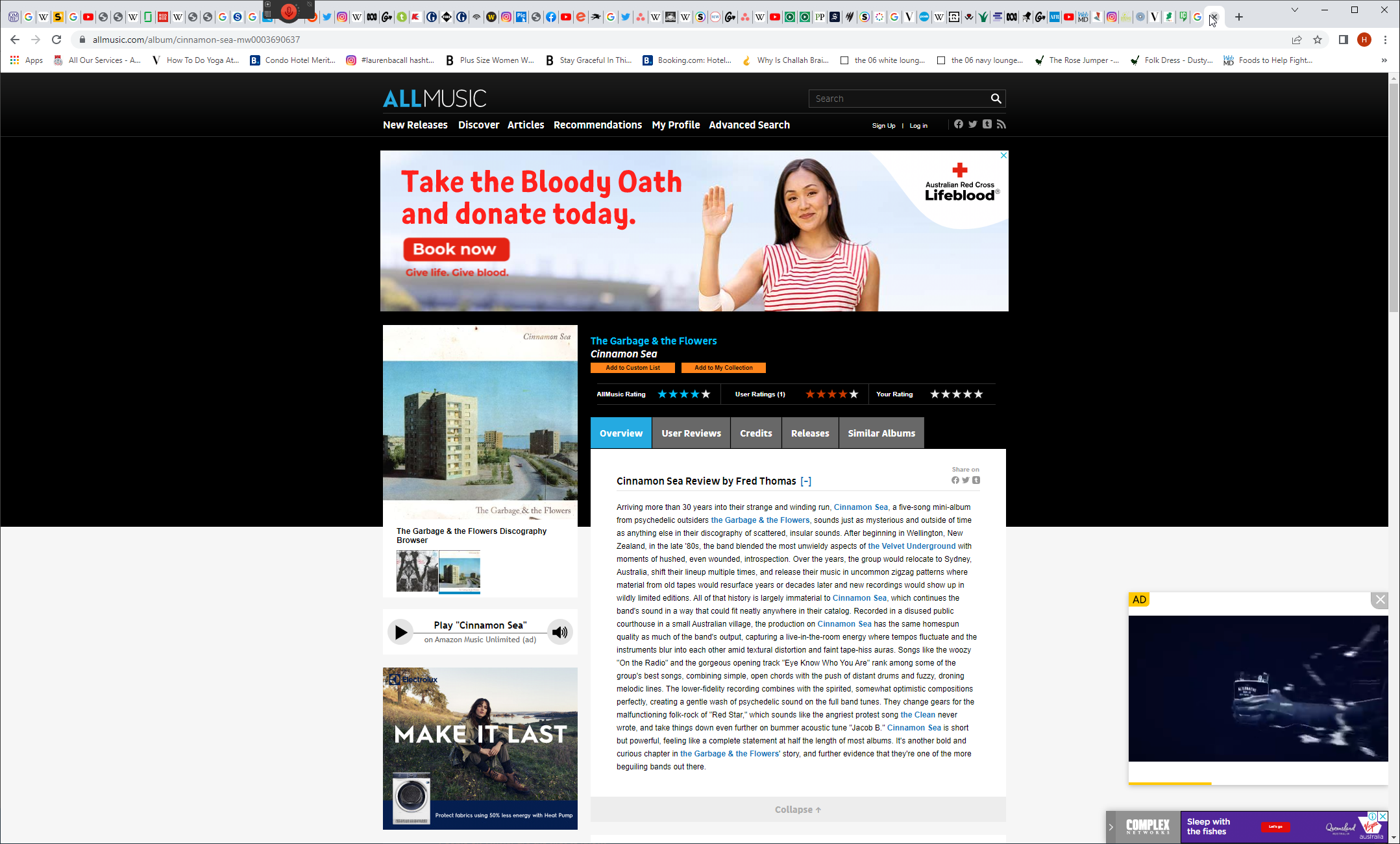Set Your Rating to five stars

tap(978, 394)
